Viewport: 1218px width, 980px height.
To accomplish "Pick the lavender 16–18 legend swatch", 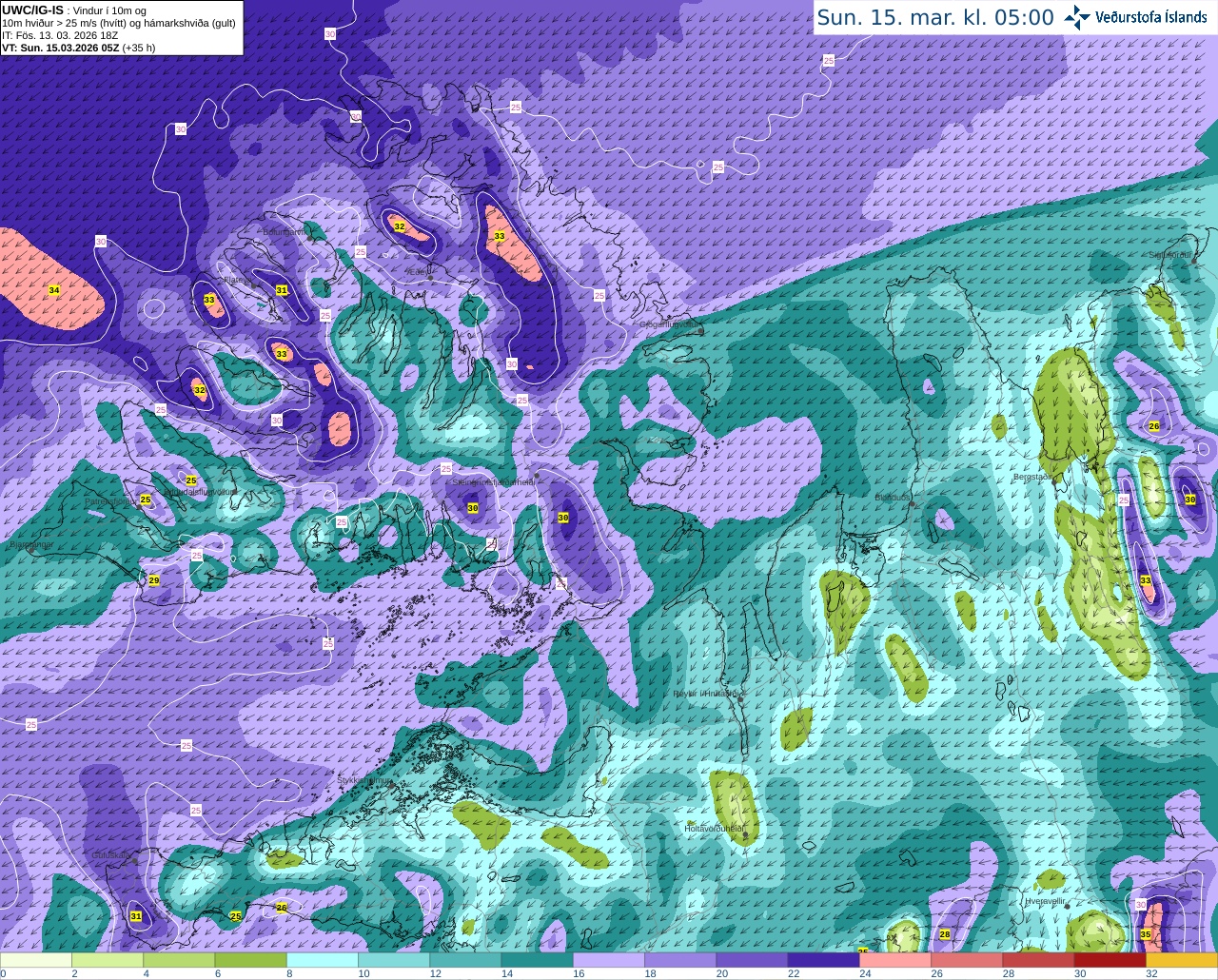I will 608,960.
